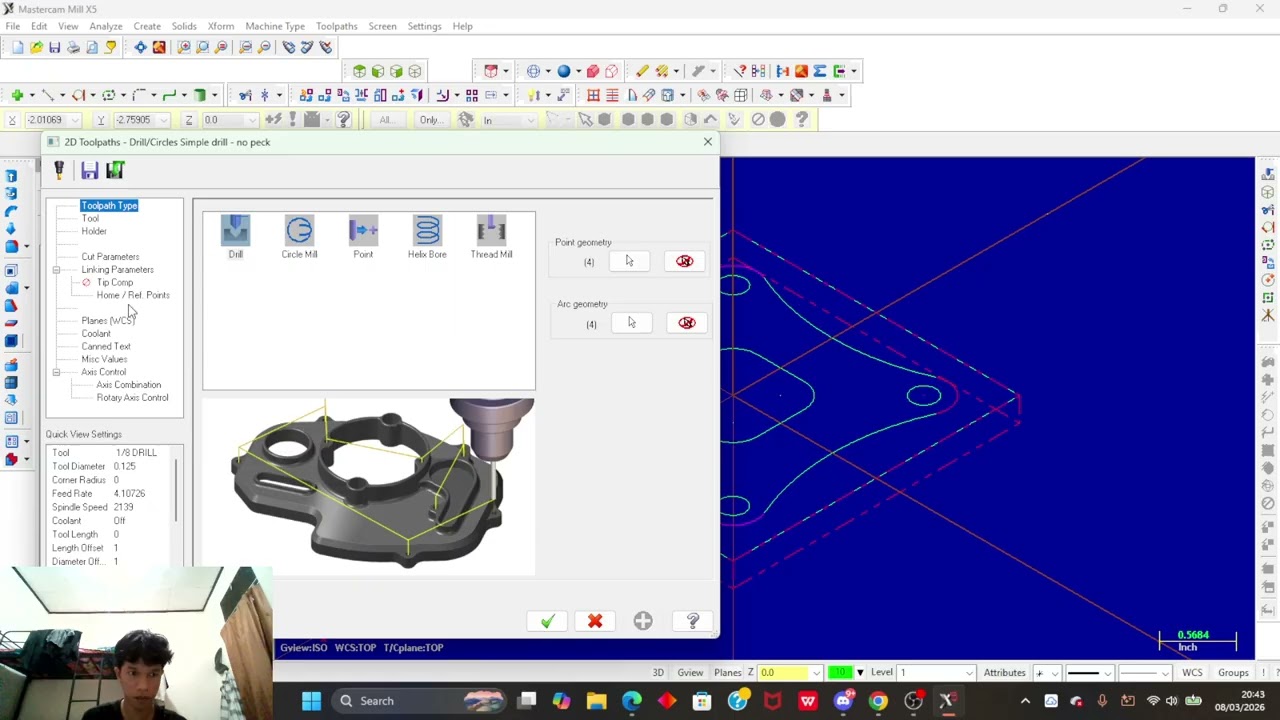Select the Circle Mill toolpath type
The width and height of the screenshot is (1280, 720).
299,232
